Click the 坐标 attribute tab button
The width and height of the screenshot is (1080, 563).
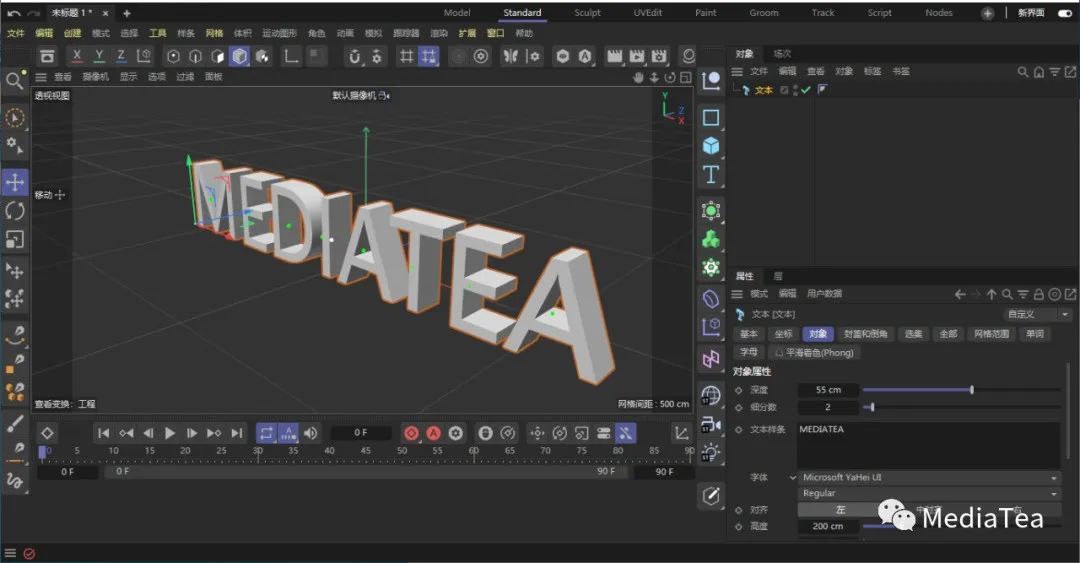click(x=783, y=334)
